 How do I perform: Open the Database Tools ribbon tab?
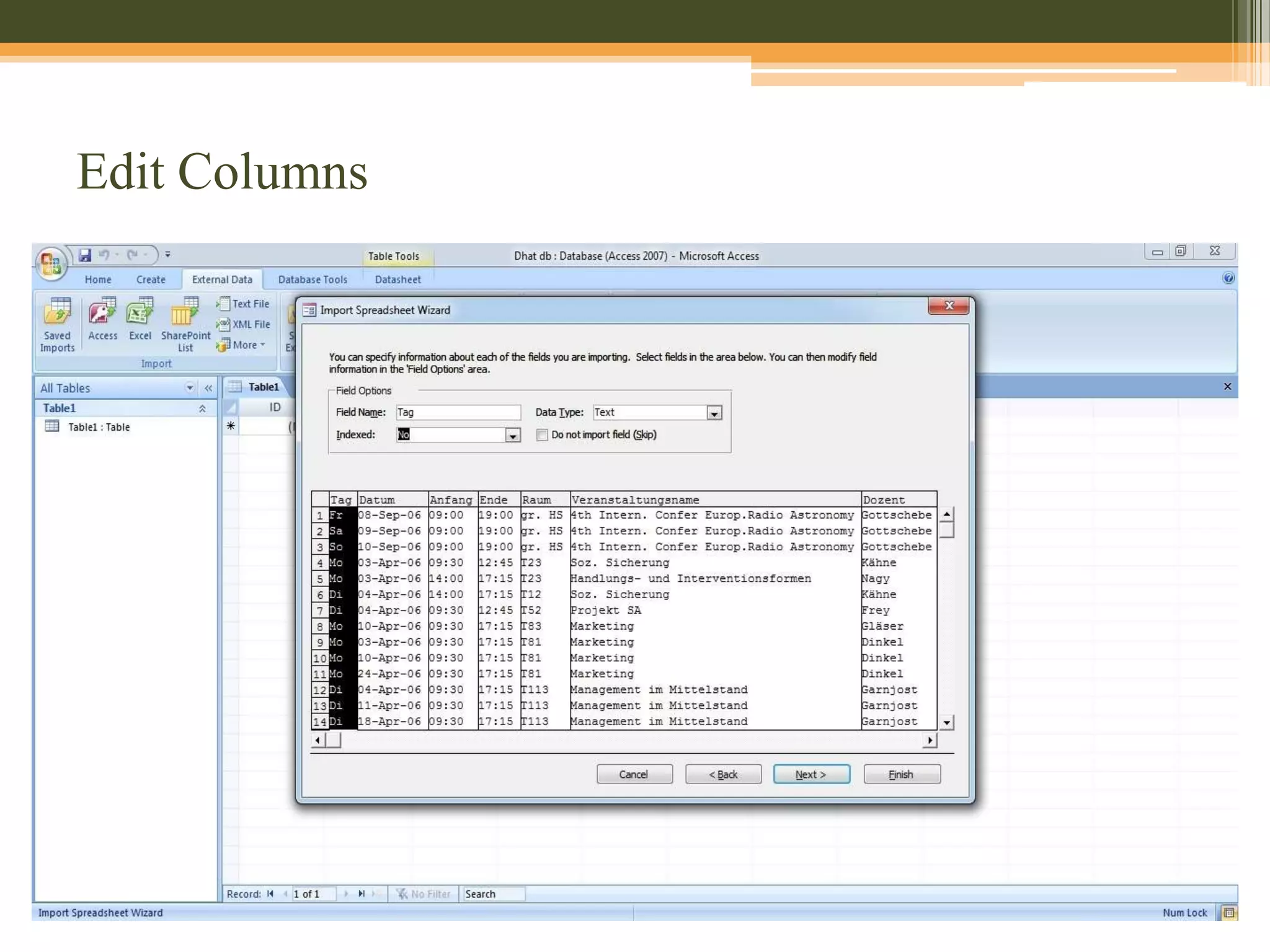[x=313, y=280]
